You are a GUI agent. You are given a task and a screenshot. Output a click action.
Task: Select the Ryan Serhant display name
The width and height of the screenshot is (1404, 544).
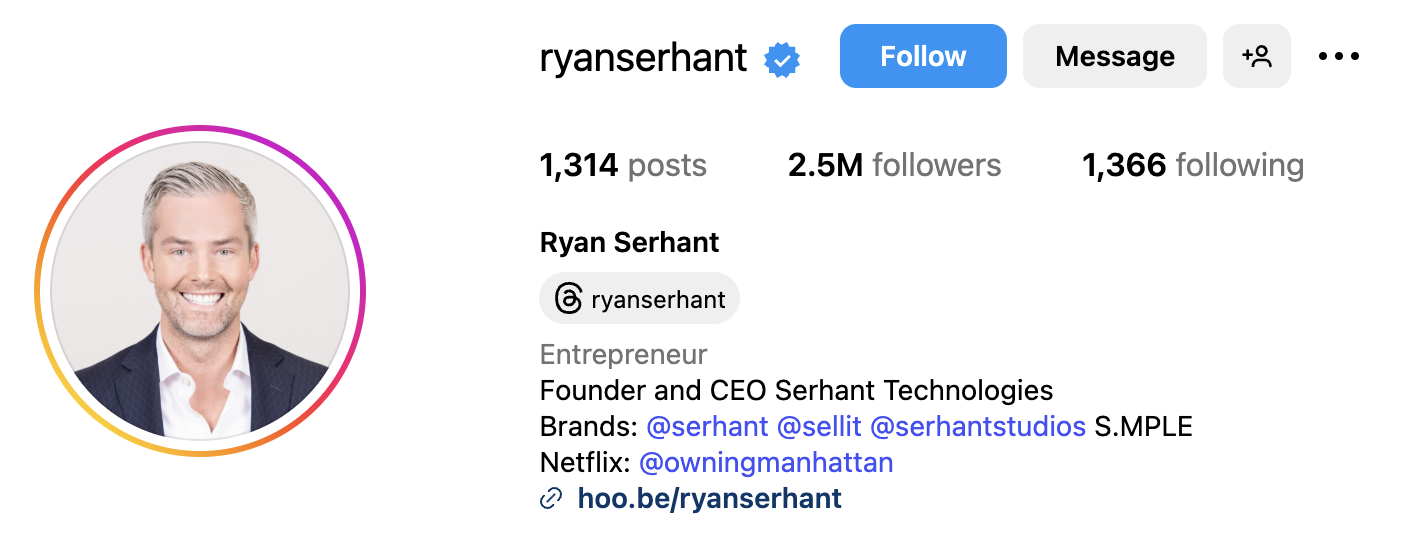tap(630, 242)
